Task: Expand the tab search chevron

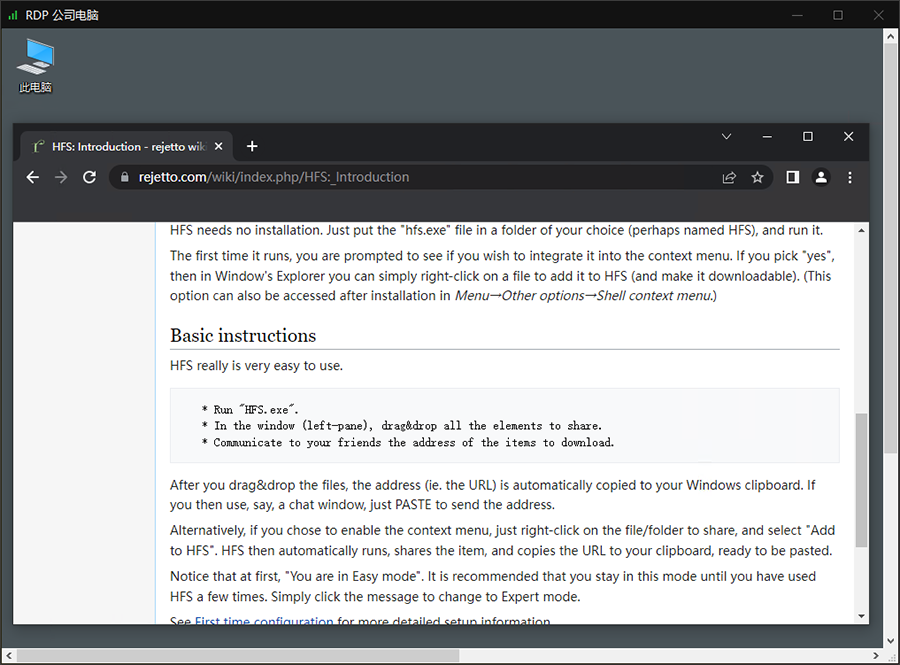Action: [726, 137]
